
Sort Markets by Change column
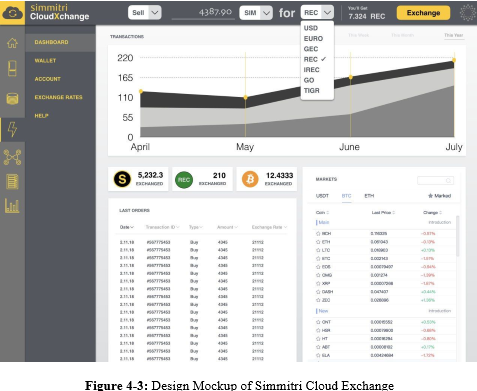(x=432, y=212)
